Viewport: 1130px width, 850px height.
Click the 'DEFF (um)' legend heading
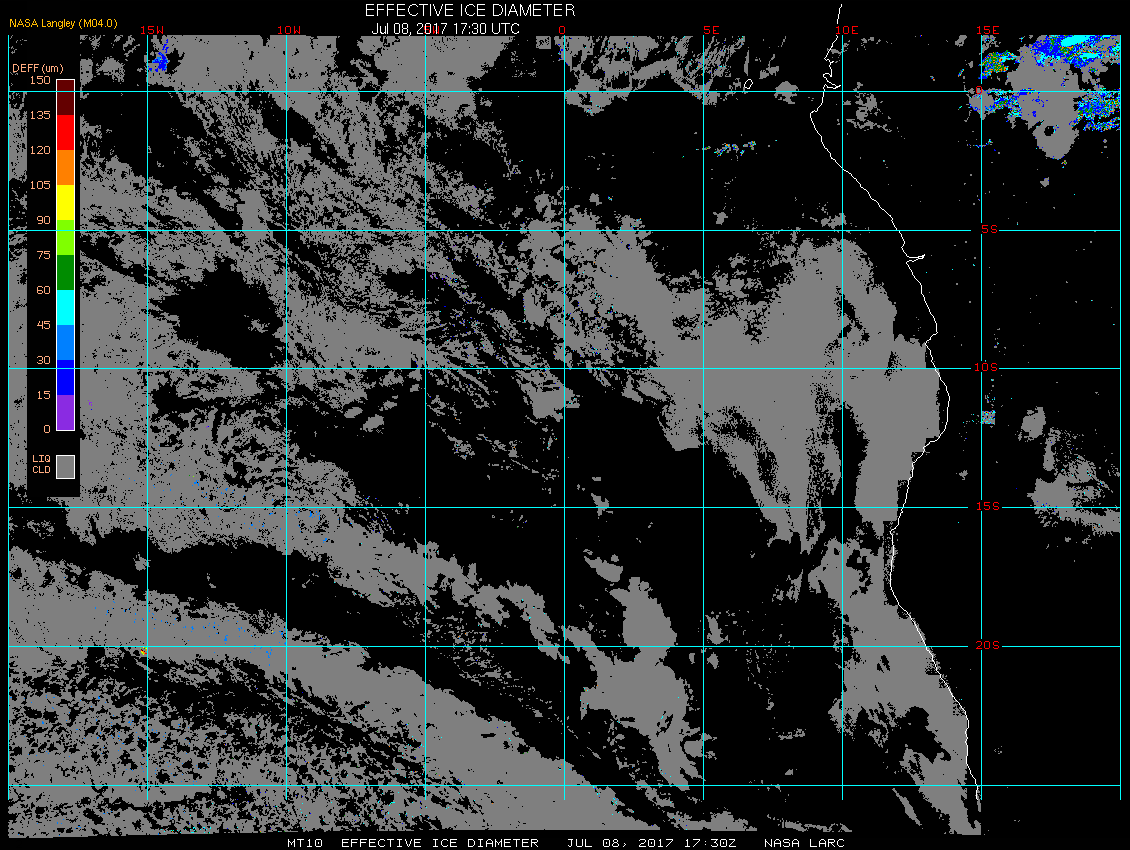point(37,68)
